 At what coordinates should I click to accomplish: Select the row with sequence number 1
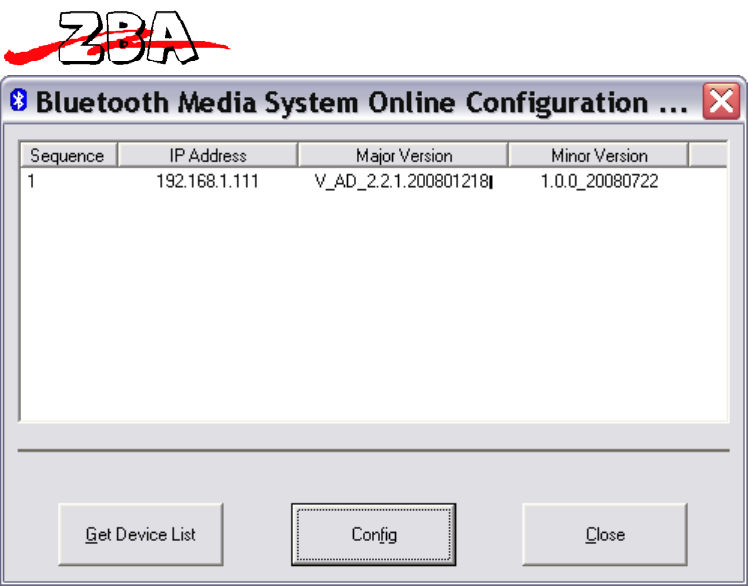[374, 181]
